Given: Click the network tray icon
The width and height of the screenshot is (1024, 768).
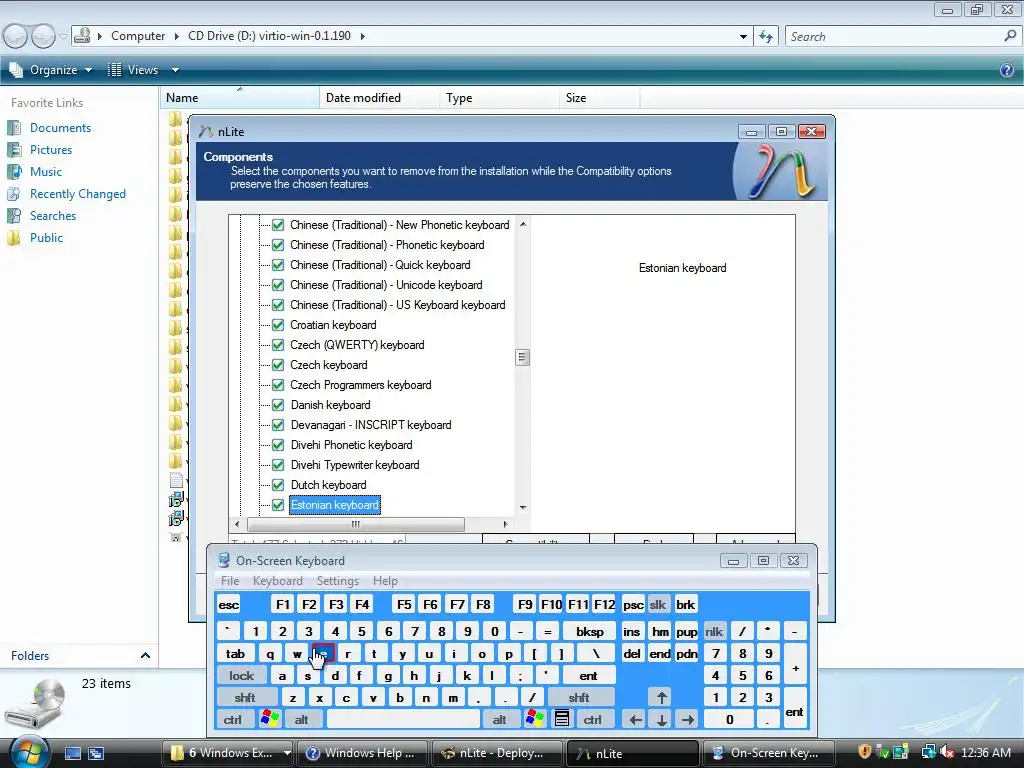Looking at the screenshot, I should click(x=928, y=752).
